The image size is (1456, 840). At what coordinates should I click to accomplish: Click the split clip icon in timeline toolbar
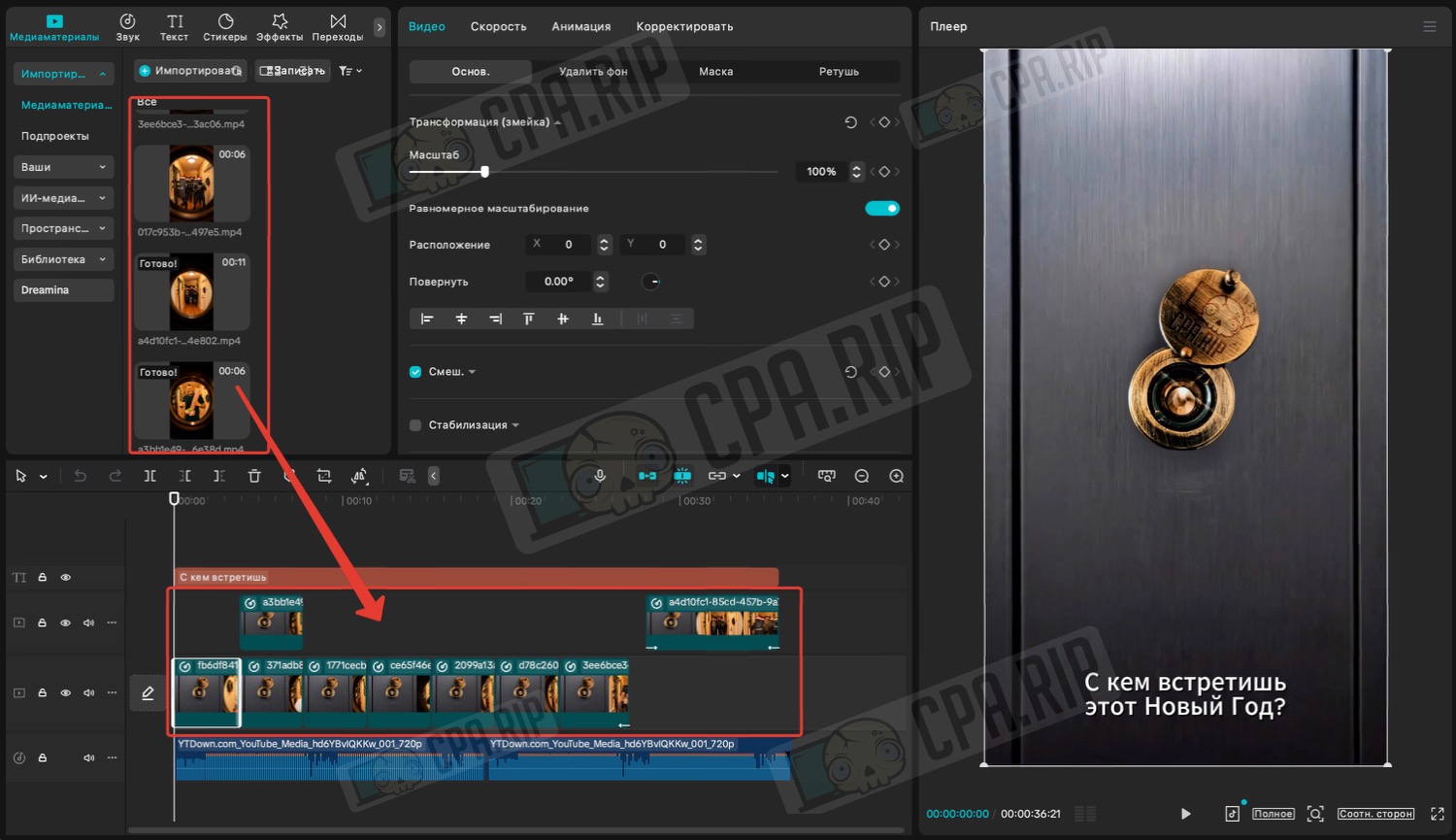[x=149, y=476]
